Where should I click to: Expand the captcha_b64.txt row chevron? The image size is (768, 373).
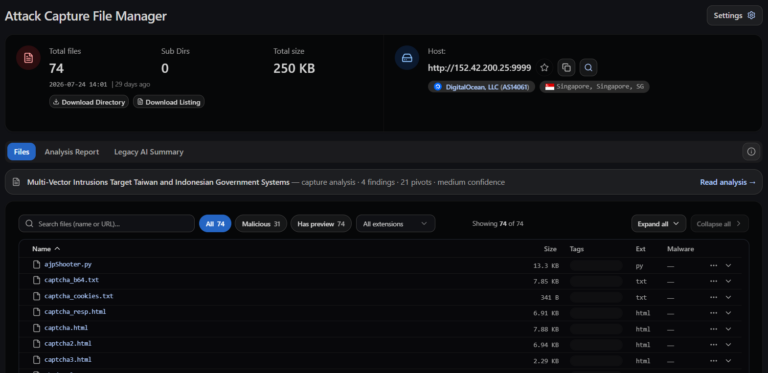point(728,281)
